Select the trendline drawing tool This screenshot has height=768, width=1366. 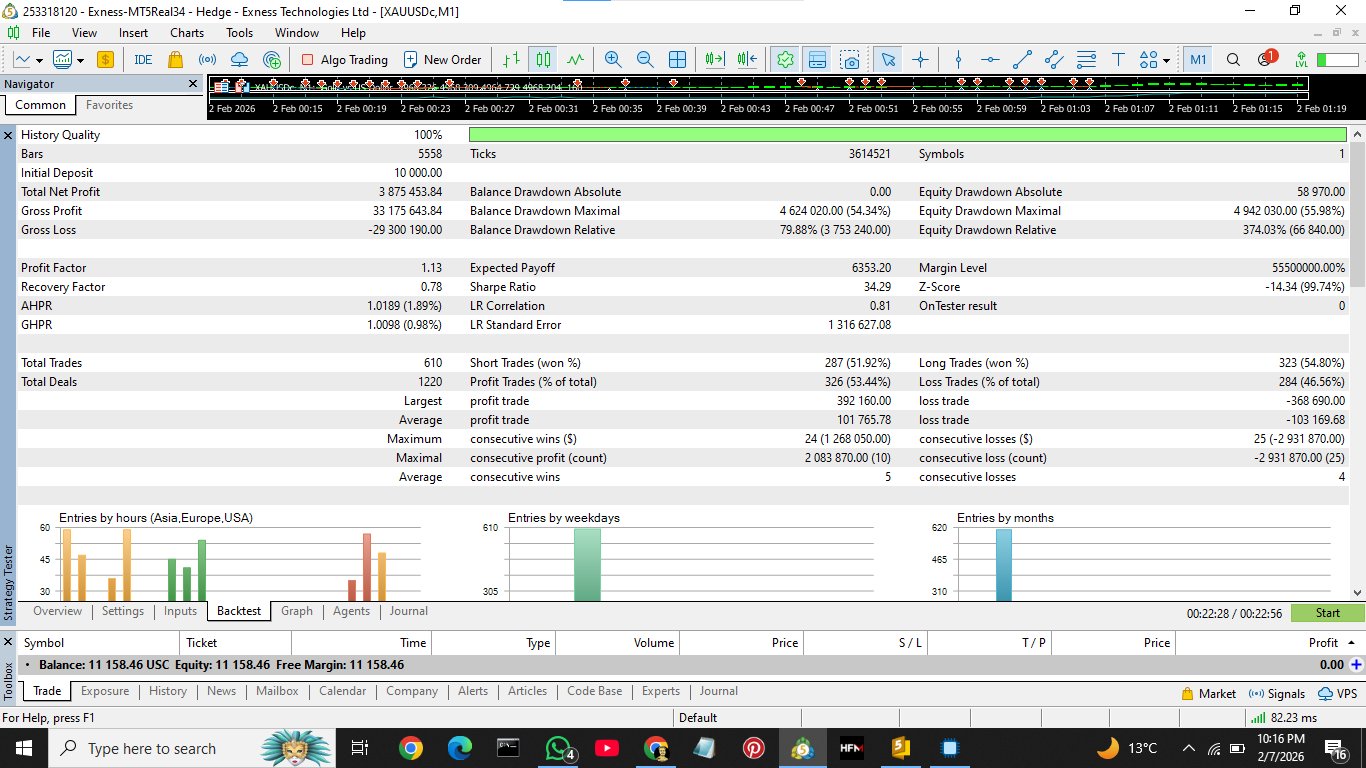click(x=1022, y=60)
